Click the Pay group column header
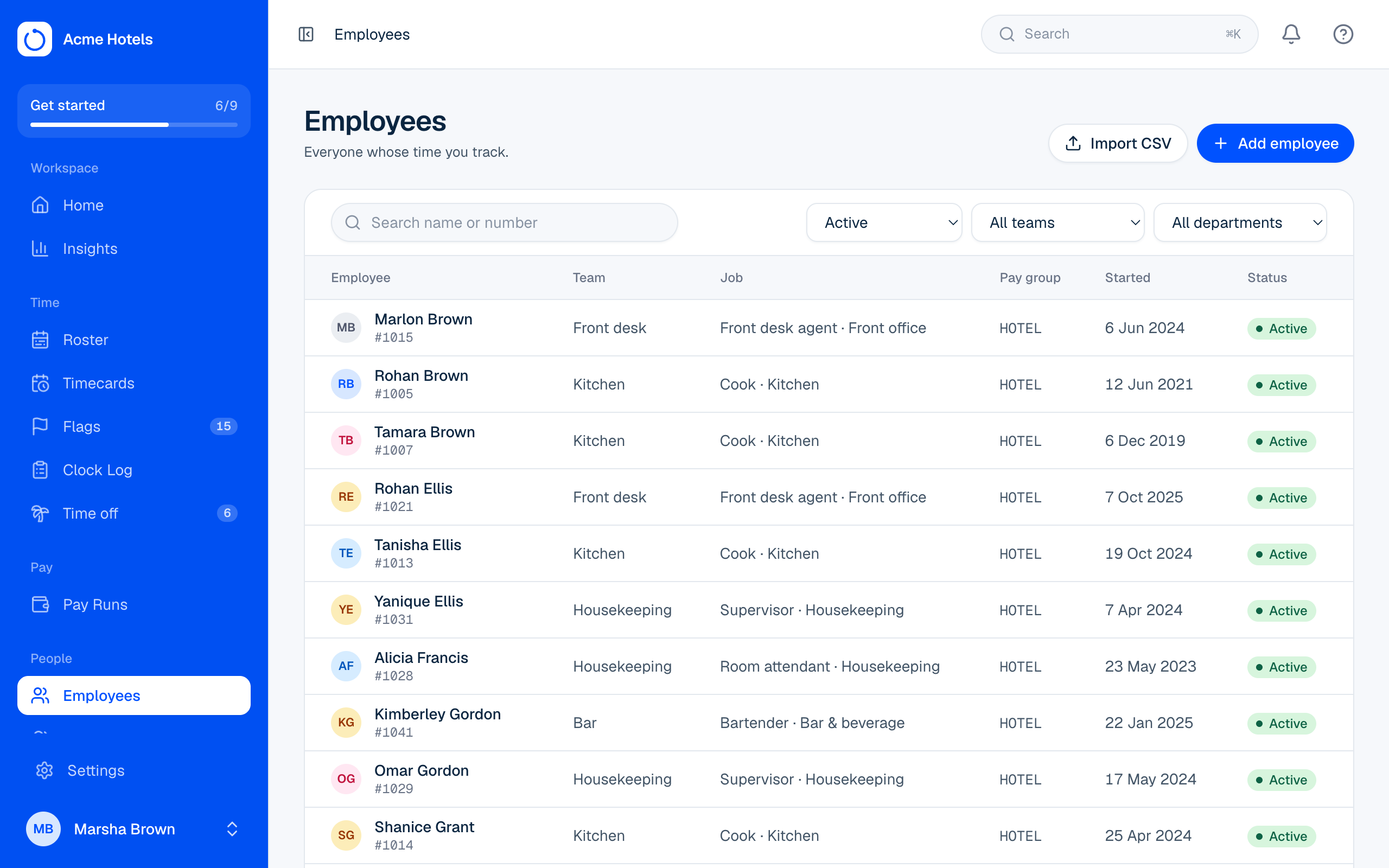1389x868 pixels. (x=1030, y=278)
